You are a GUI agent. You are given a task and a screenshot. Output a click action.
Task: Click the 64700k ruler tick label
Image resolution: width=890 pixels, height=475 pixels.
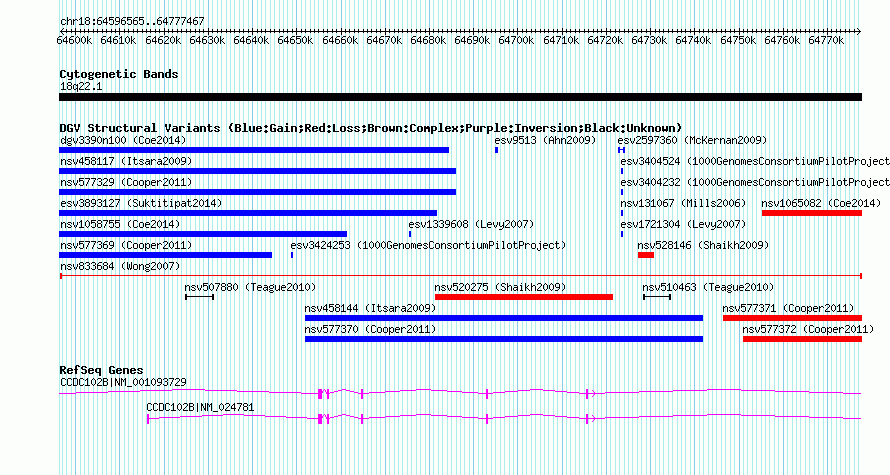click(x=517, y=40)
